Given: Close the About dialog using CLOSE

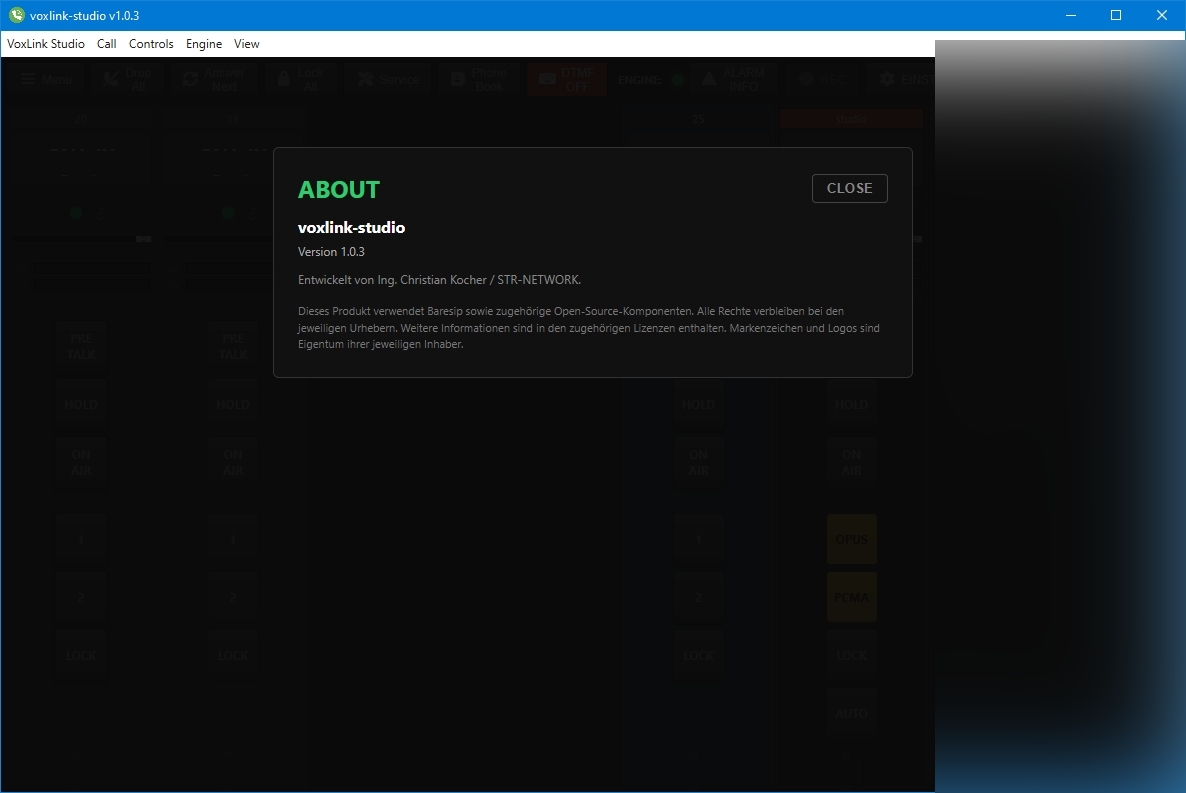Looking at the screenshot, I should [x=849, y=188].
